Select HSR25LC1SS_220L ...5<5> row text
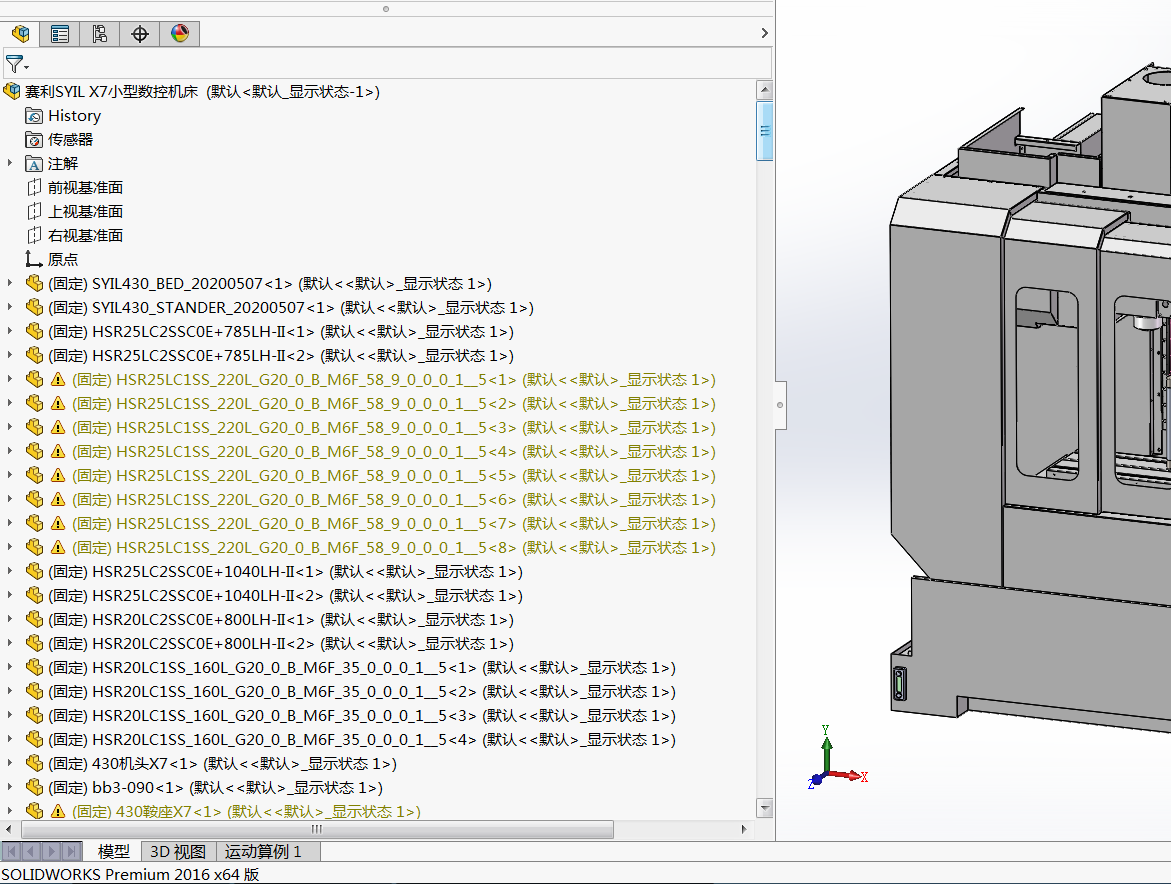This screenshot has height=884, width=1171. pyautogui.click(x=394, y=476)
